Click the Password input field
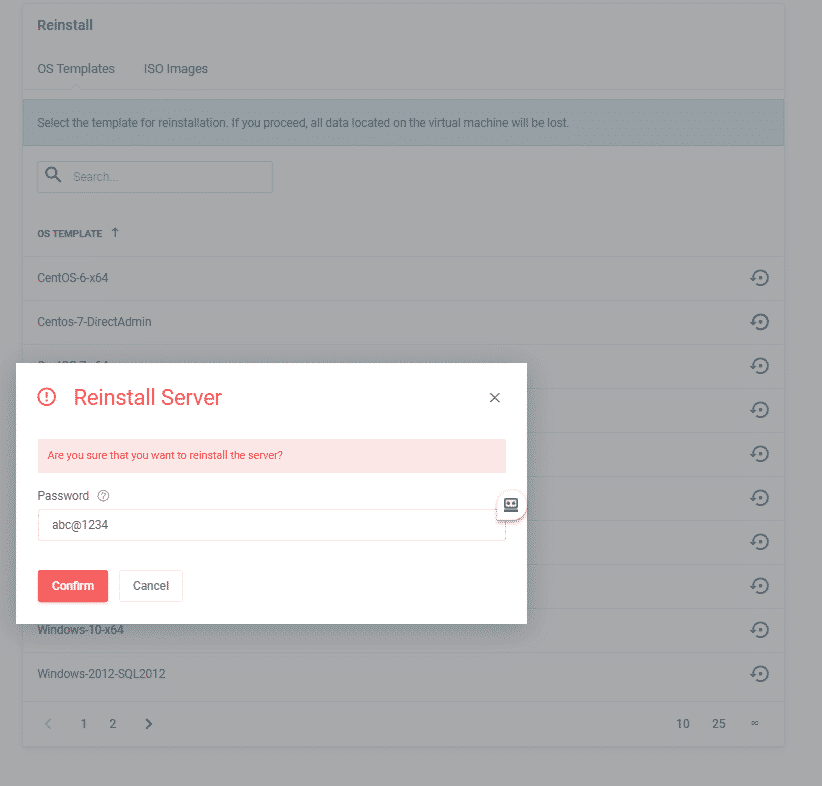Image resolution: width=822 pixels, height=786 pixels. (272, 525)
